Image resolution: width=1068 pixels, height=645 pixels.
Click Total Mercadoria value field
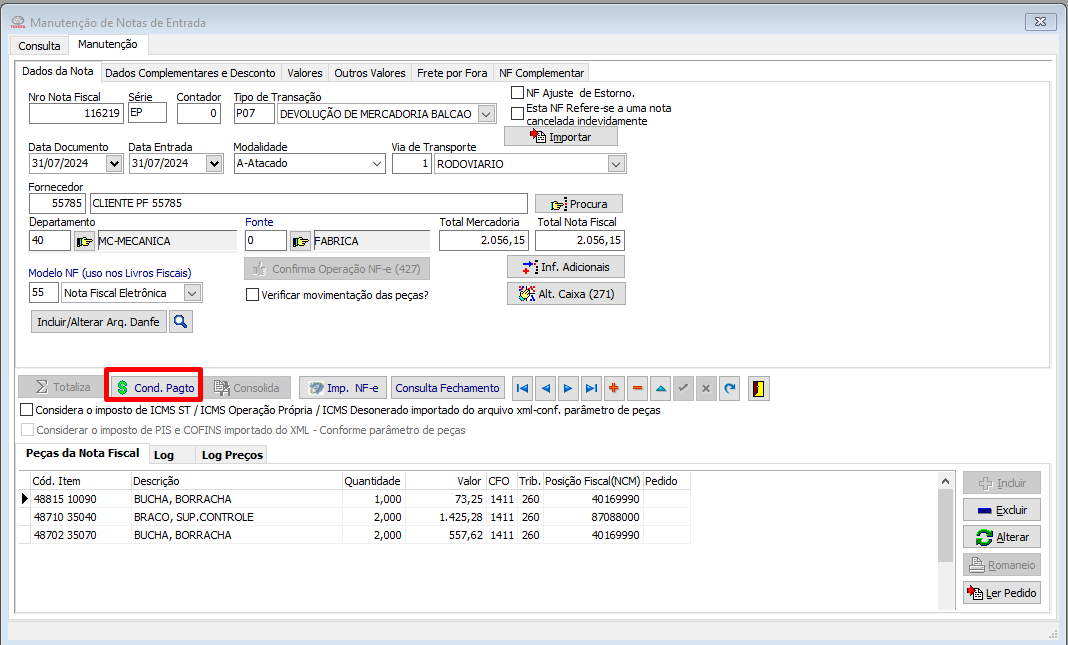(484, 240)
